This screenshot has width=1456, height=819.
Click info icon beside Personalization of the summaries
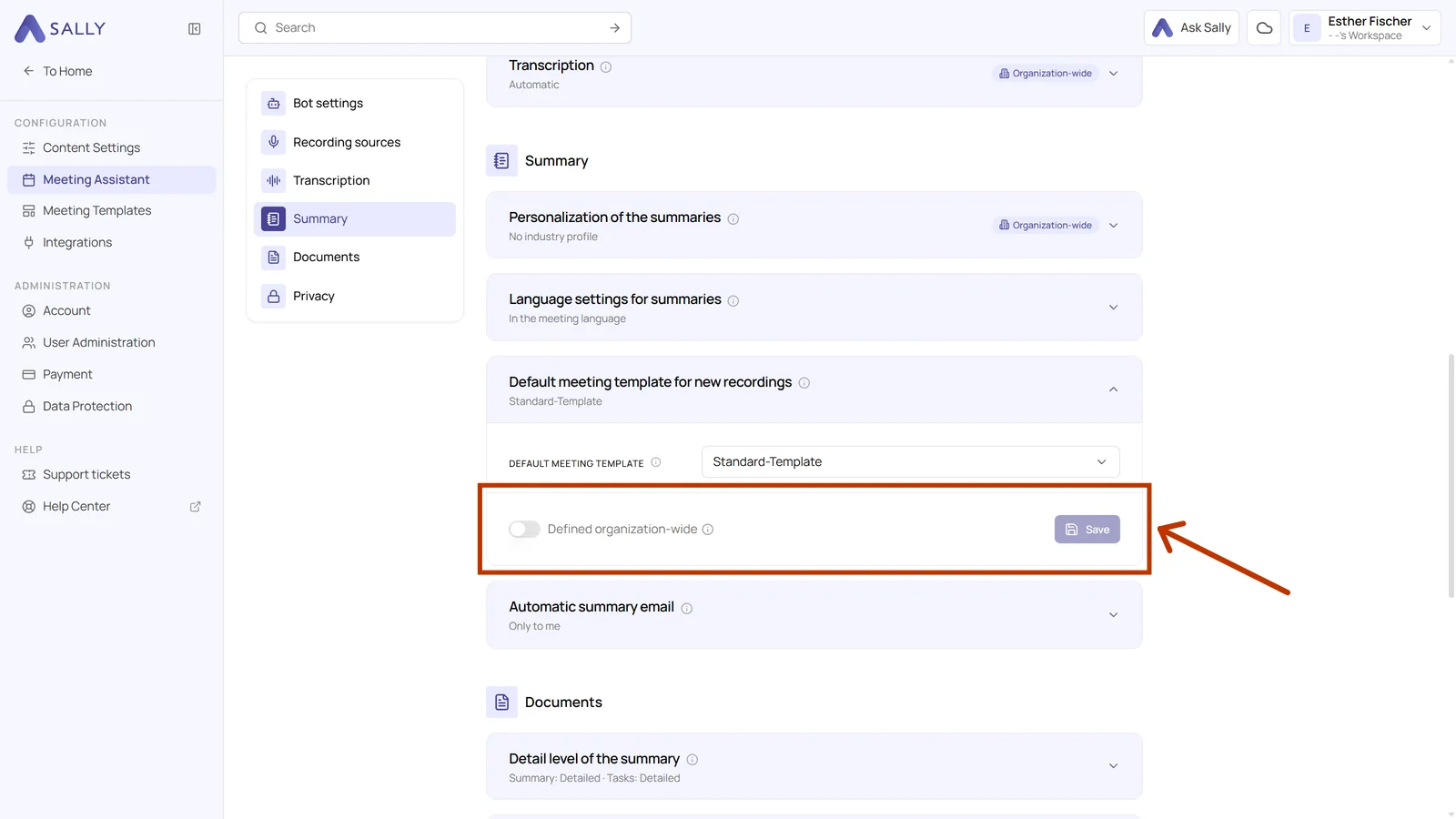[x=733, y=219]
